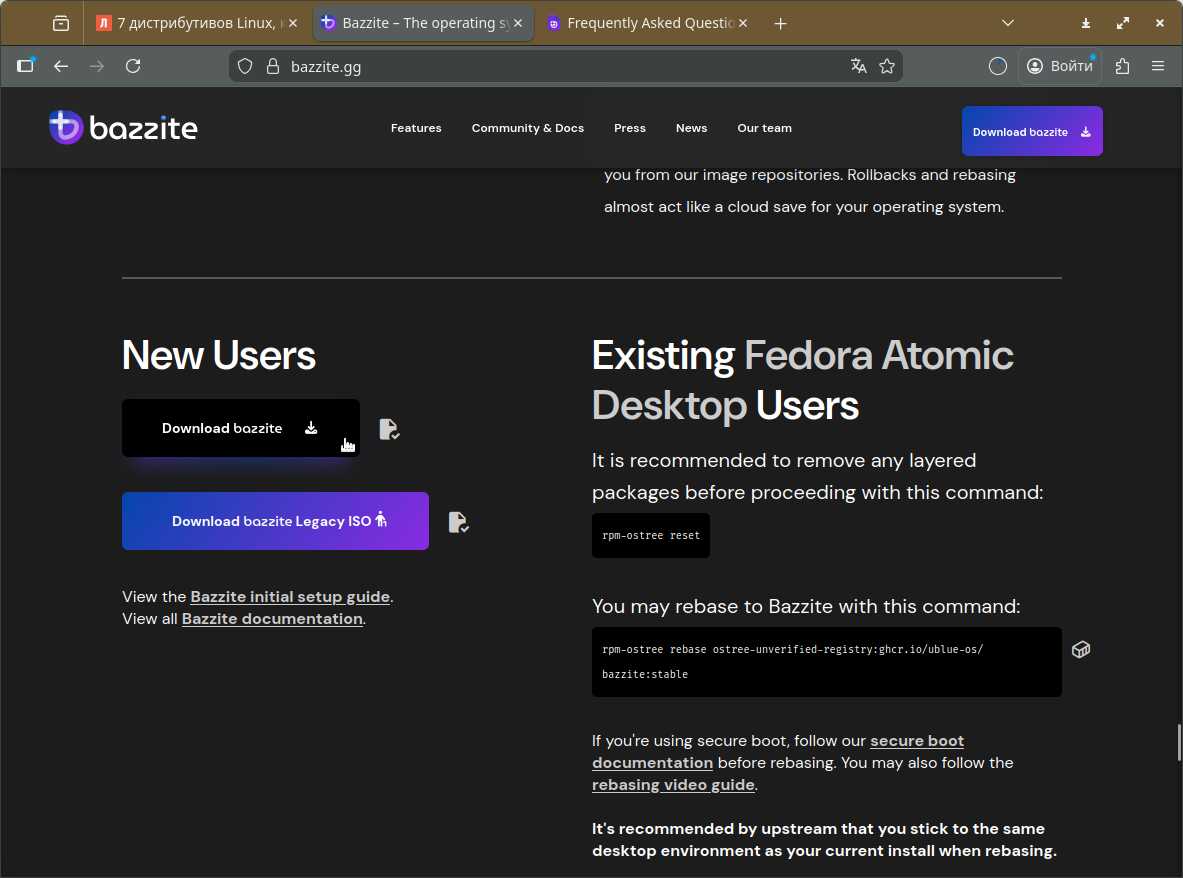Screen dimensions: 1183x878
Task: Bookmark this page with star icon
Action: [886, 66]
